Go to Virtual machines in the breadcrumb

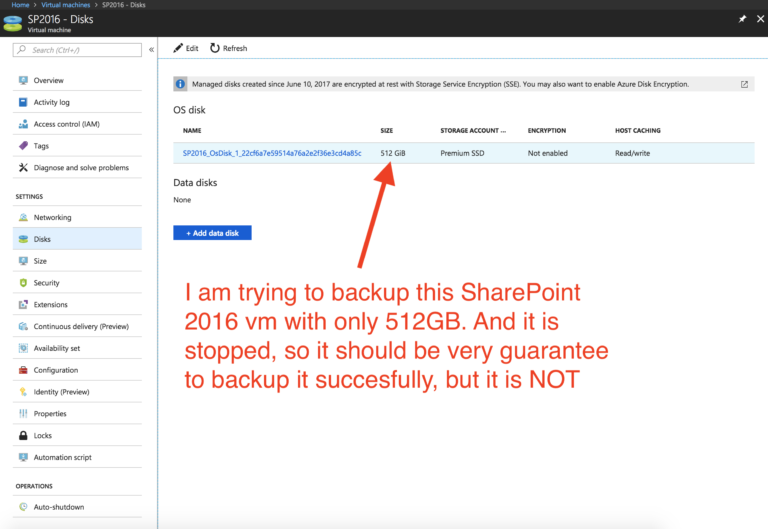point(66,4)
